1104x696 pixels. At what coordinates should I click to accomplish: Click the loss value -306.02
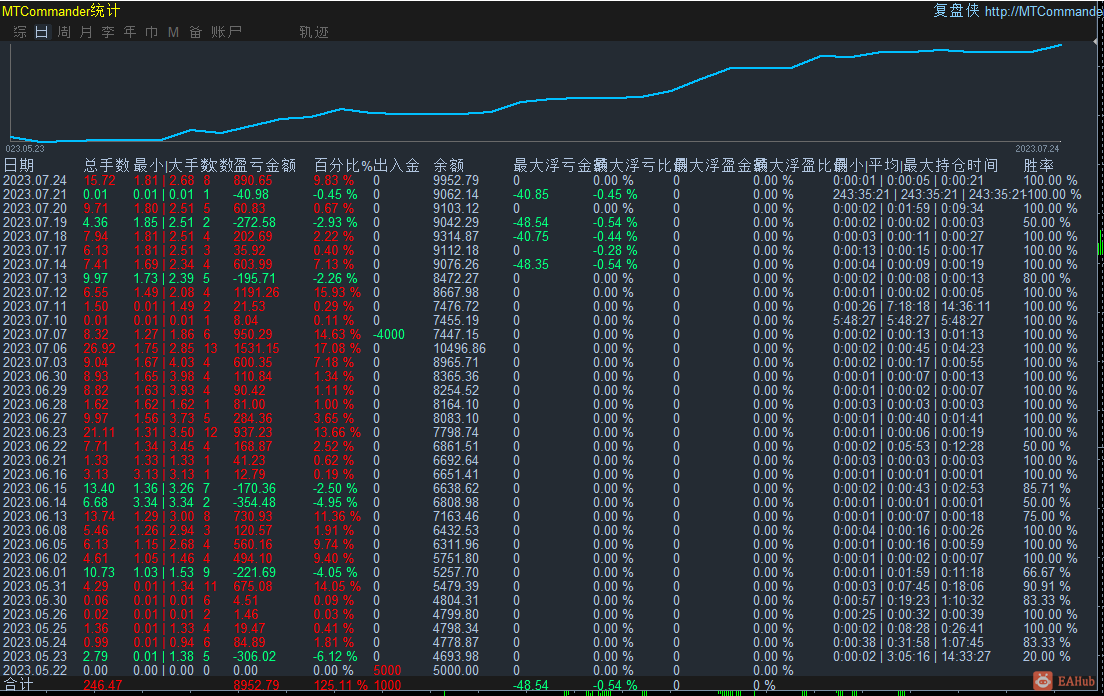254,656
